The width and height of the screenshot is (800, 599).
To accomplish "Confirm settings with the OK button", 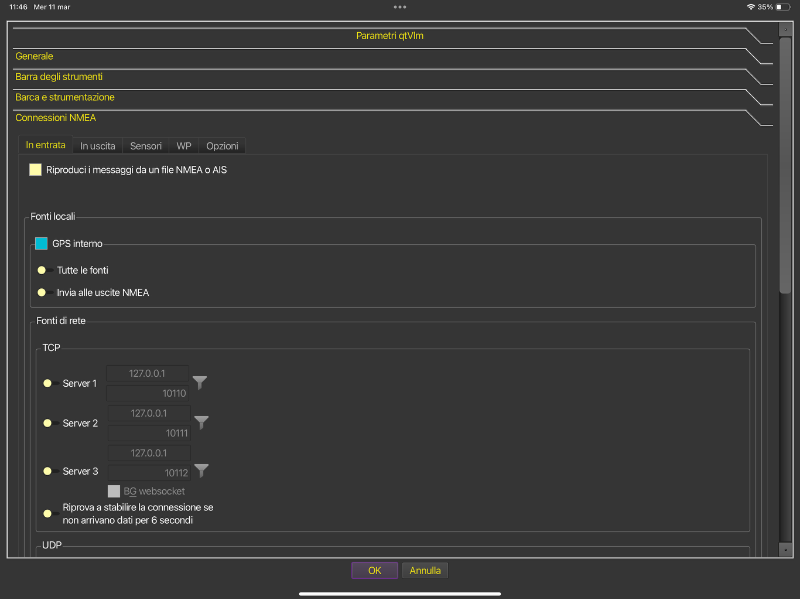I will [x=375, y=571].
